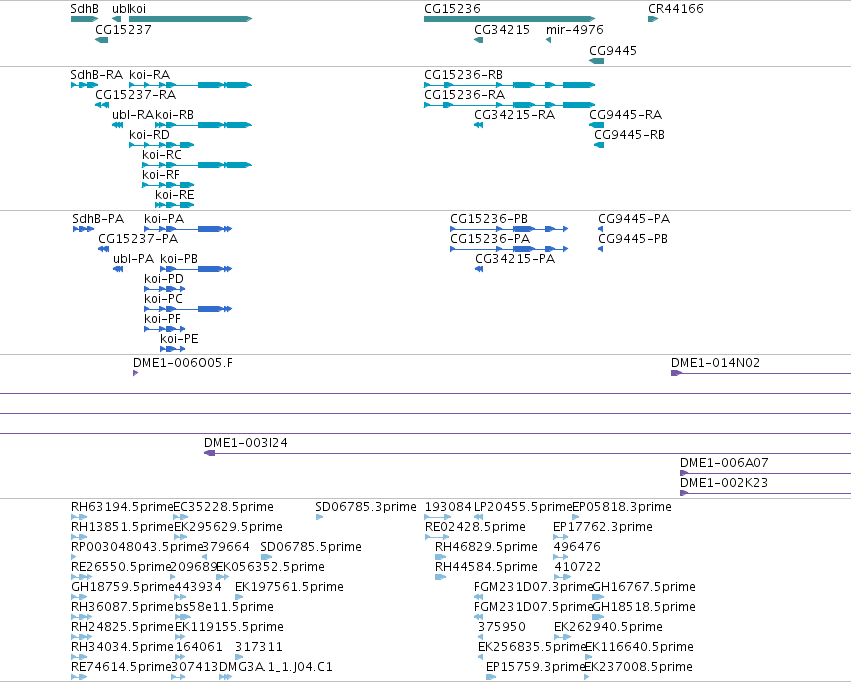Click the CG34215-PA protein label

click(x=515, y=259)
